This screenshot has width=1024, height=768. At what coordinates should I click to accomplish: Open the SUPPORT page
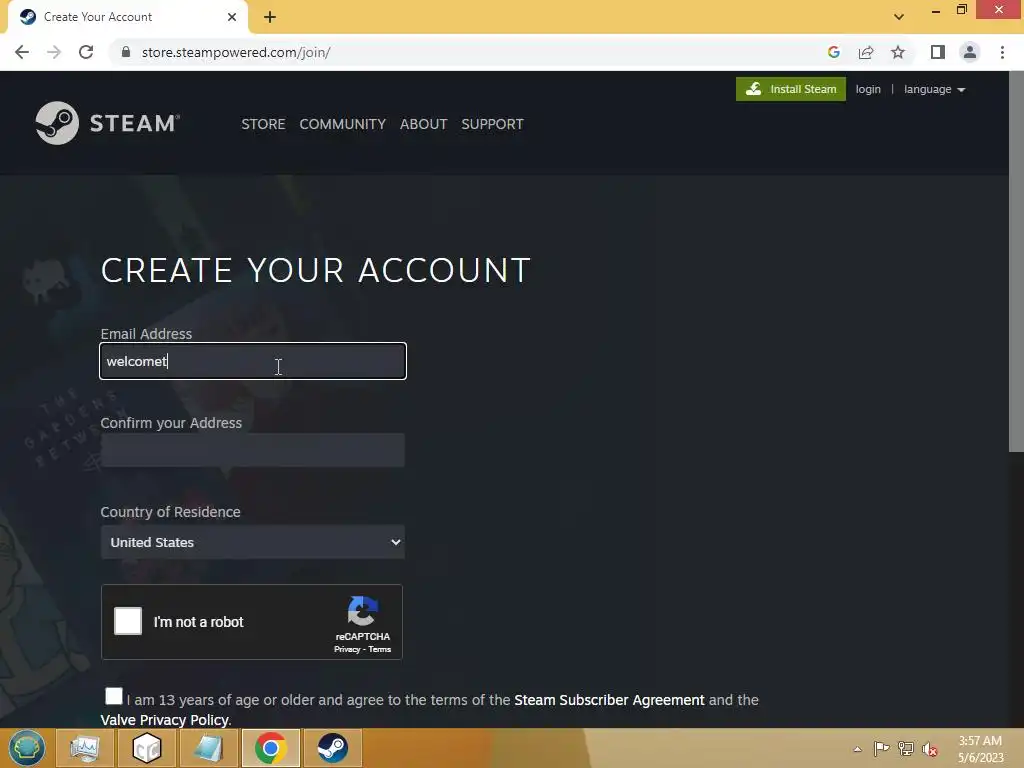point(492,124)
